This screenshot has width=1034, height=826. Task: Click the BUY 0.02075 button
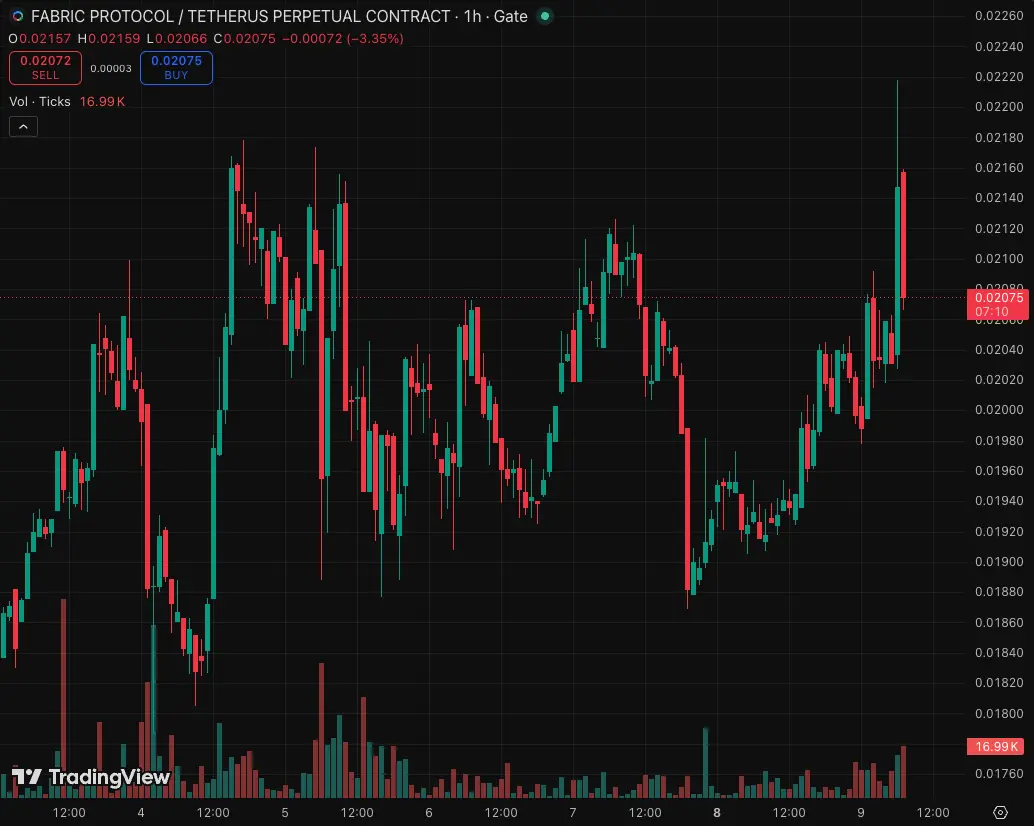(176, 68)
